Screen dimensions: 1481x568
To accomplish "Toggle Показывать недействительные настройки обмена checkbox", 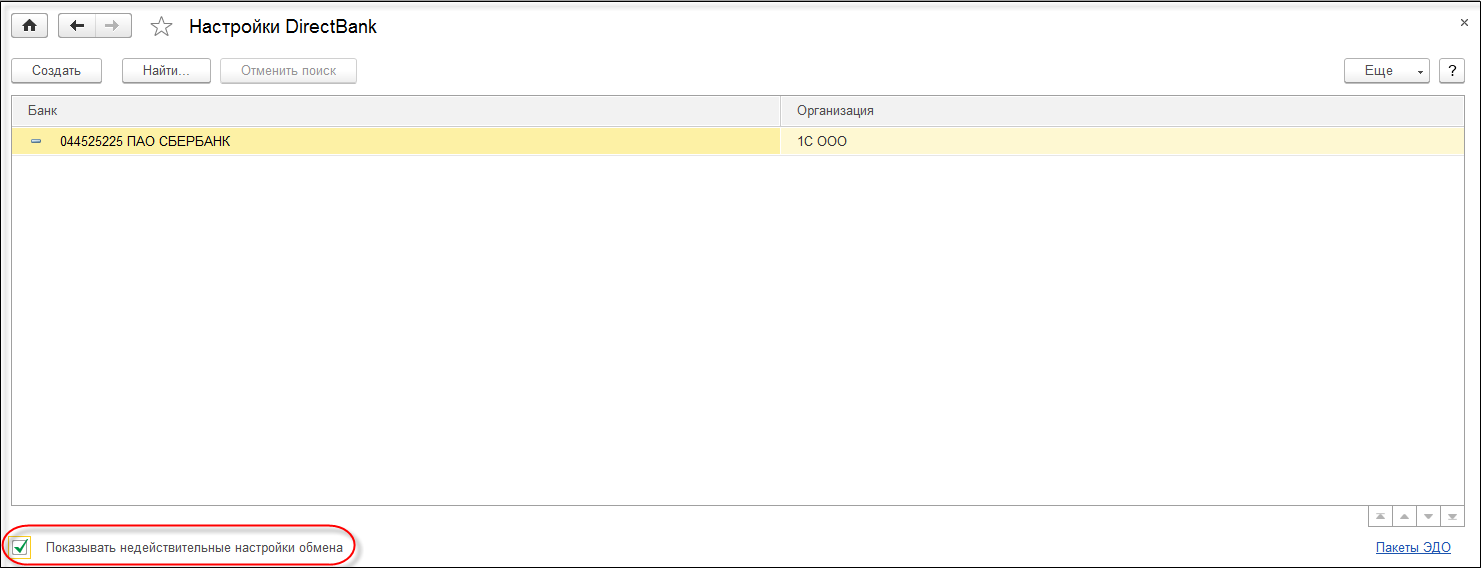I will pyautogui.click(x=21, y=548).
